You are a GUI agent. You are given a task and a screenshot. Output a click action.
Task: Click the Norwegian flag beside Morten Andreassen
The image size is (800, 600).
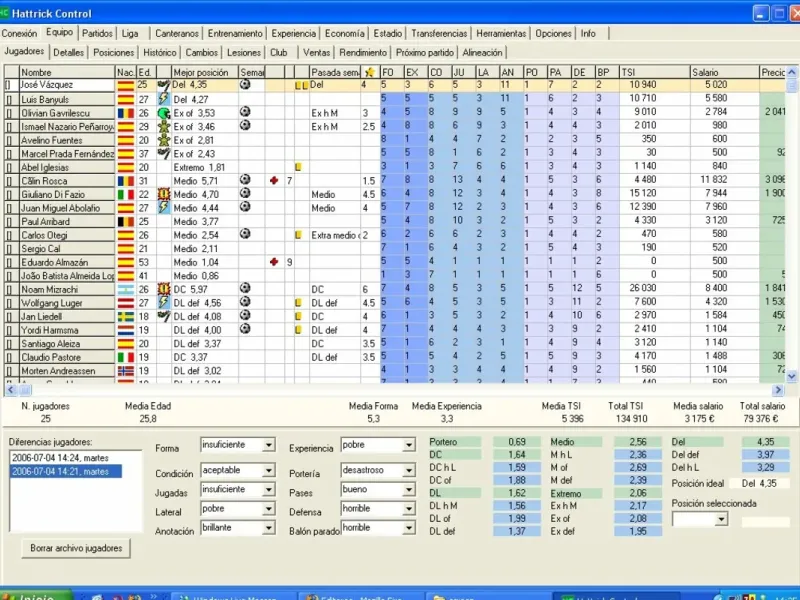[x=126, y=371]
